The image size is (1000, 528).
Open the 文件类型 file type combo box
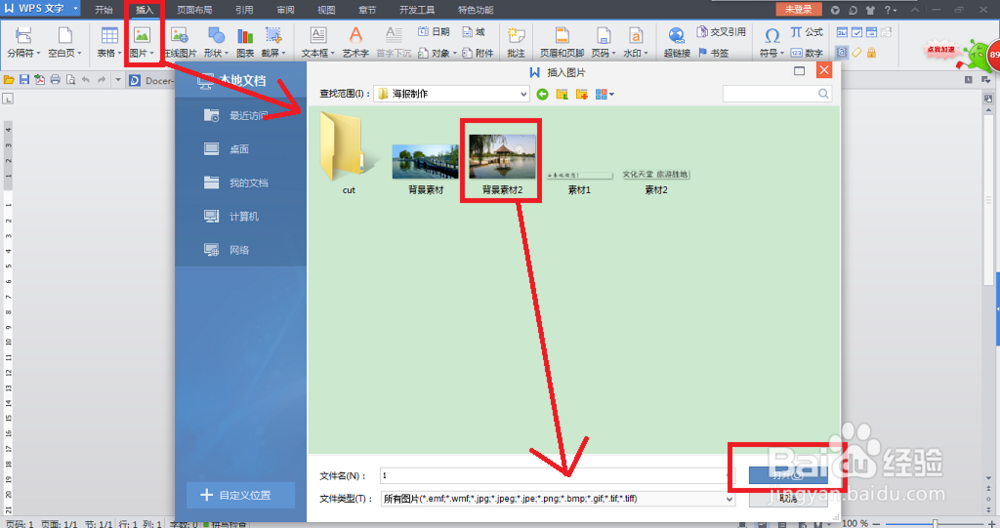click(558, 499)
